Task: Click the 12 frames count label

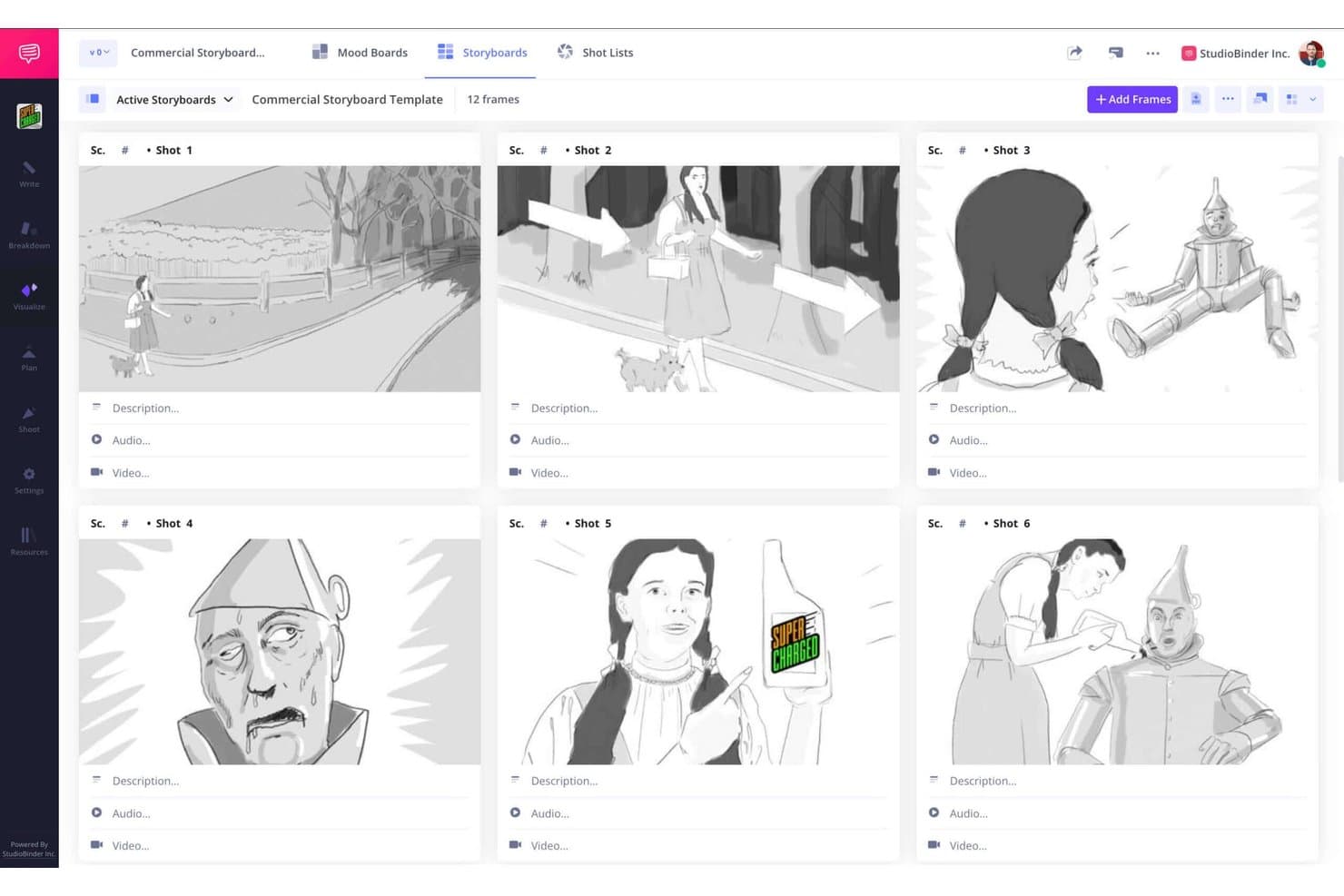Action: pyautogui.click(x=493, y=100)
